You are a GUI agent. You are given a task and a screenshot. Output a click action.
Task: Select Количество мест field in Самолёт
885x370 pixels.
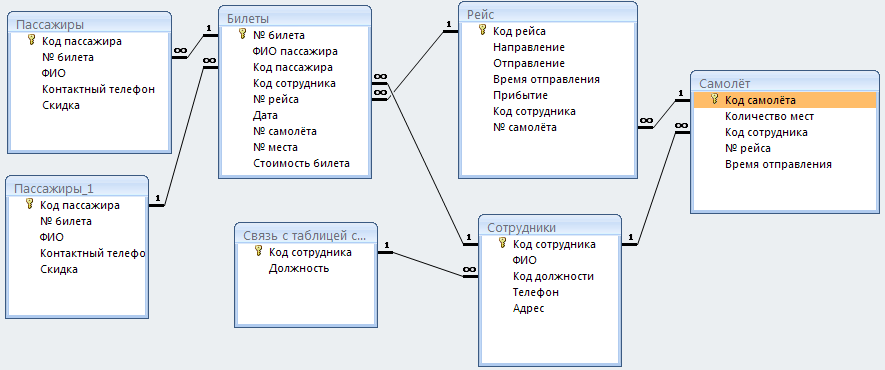769,116
